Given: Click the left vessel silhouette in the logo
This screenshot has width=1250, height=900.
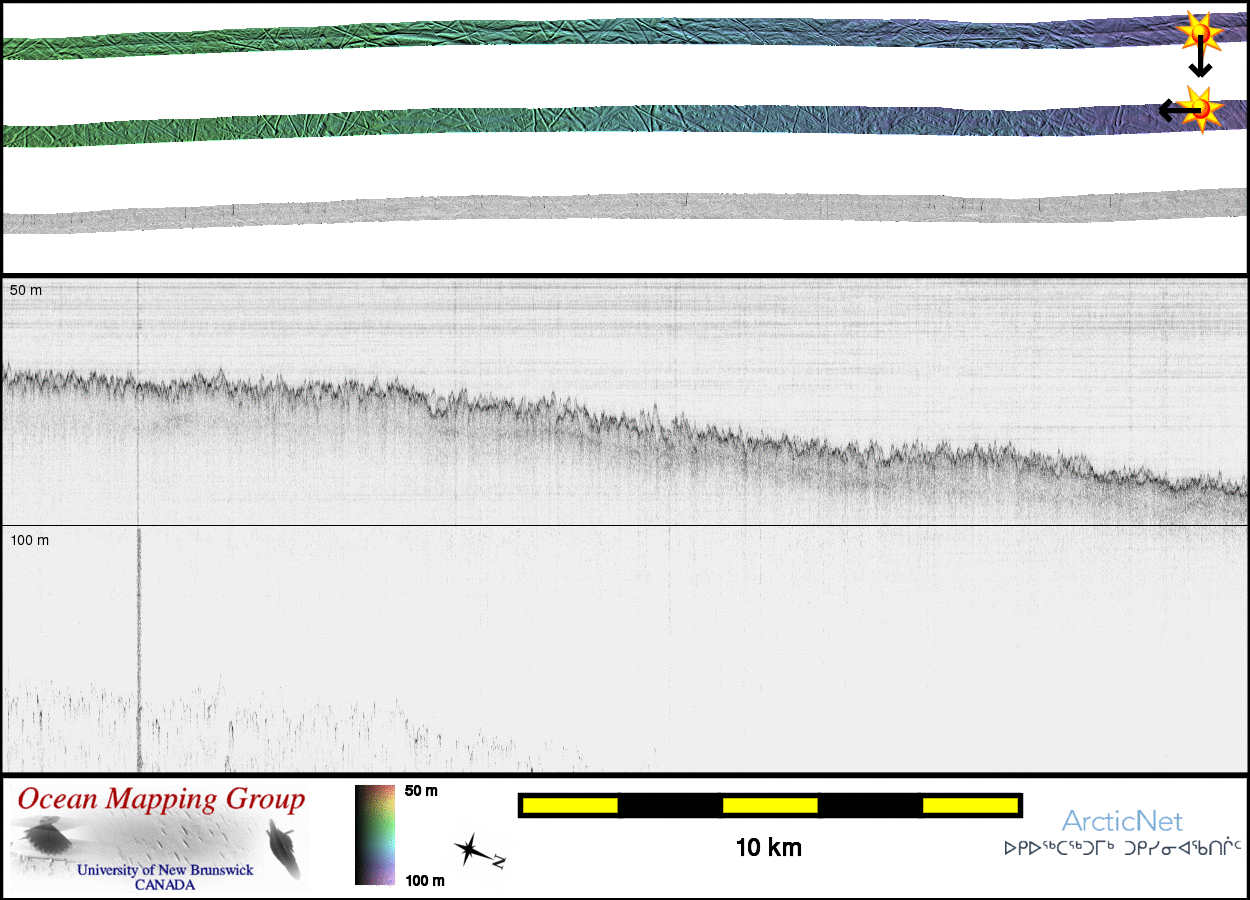Looking at the screenshot, I should tap(42, 838).
